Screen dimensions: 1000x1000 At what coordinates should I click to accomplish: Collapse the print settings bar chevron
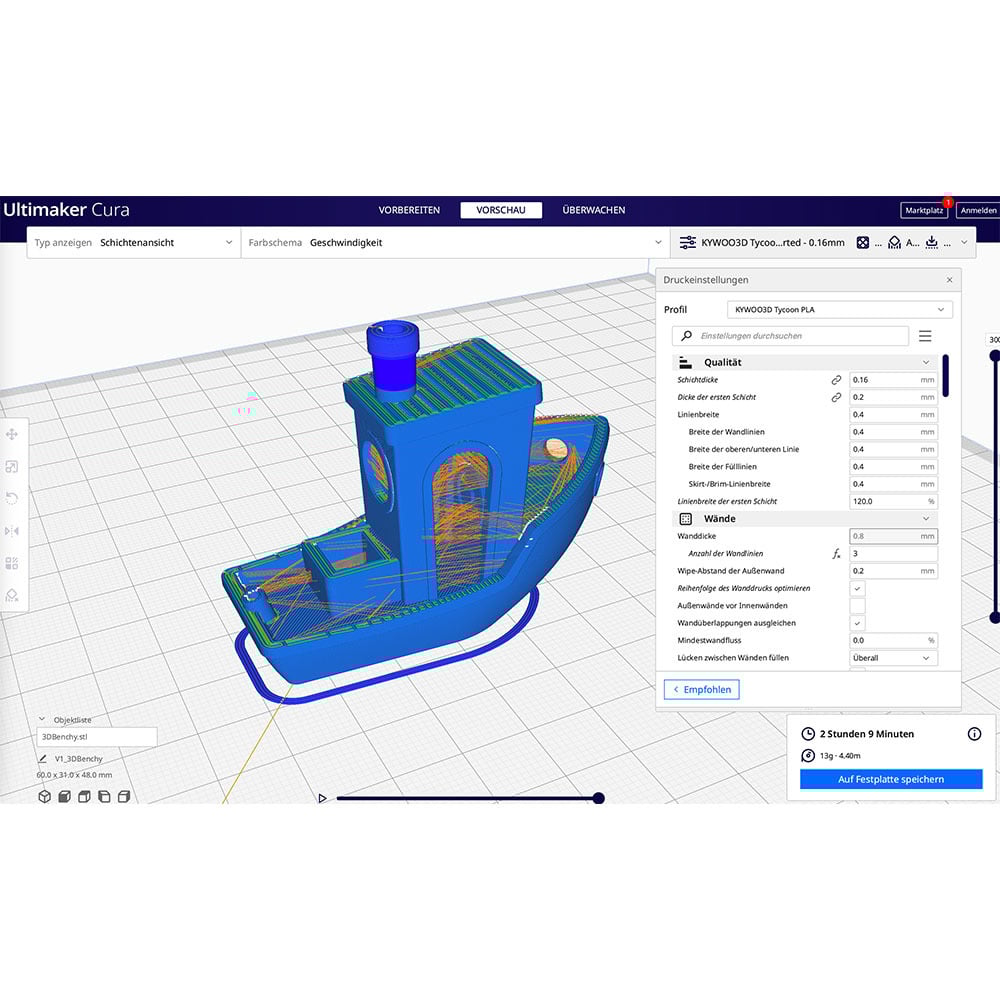click(964, 242)
